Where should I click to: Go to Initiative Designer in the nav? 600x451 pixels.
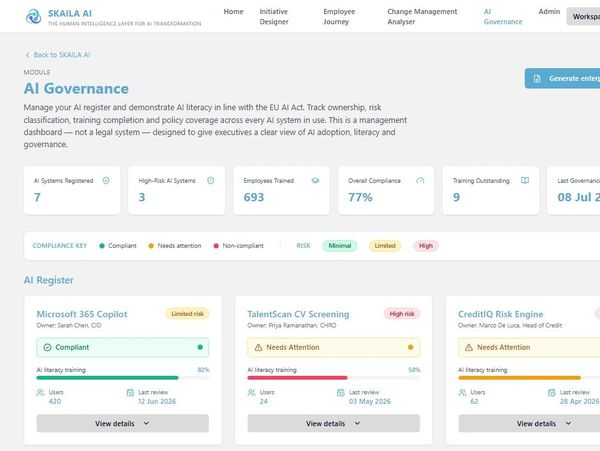(274, 16)
